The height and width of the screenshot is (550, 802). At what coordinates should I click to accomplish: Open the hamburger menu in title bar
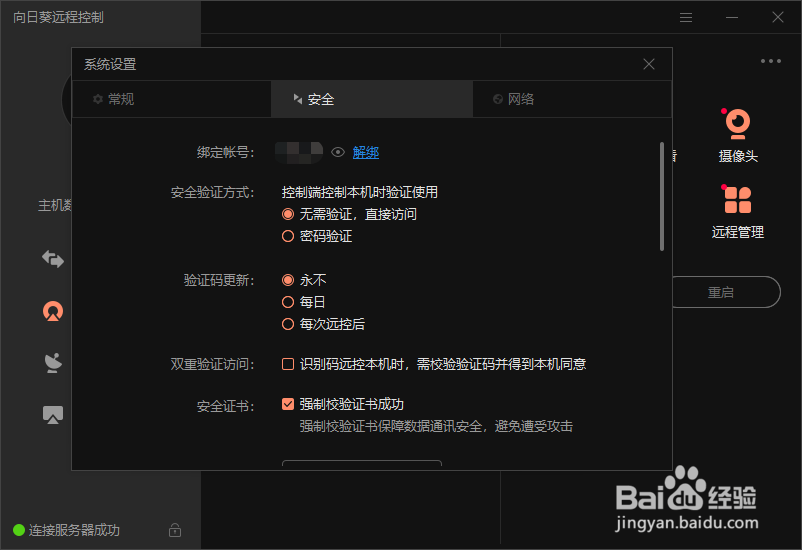(686, 18)
